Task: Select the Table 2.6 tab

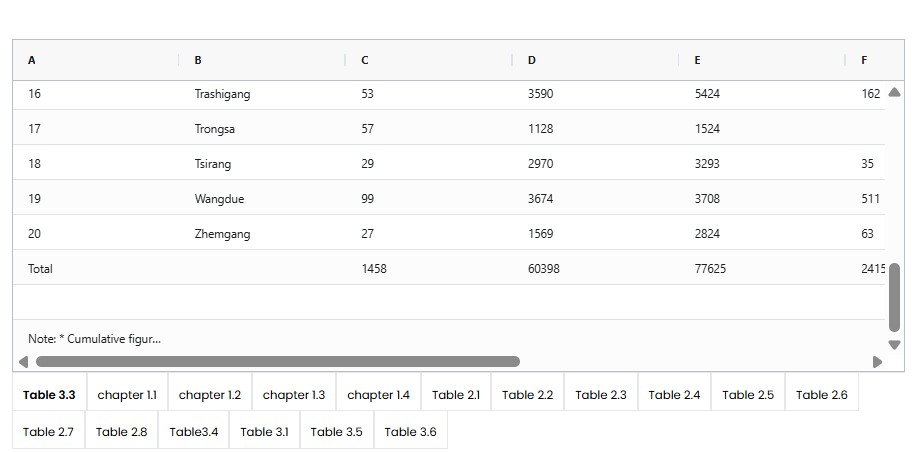Action: (821, 395)
